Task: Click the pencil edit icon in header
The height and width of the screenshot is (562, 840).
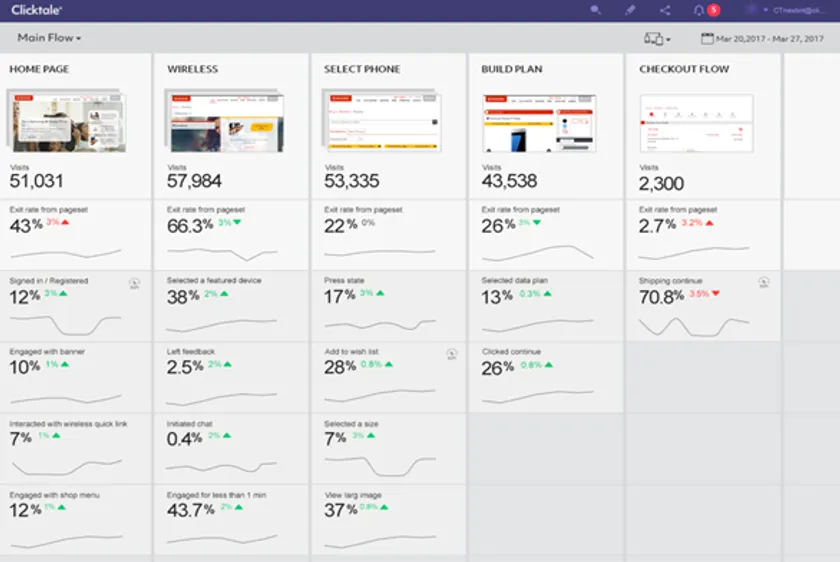Action: (630, 10)
